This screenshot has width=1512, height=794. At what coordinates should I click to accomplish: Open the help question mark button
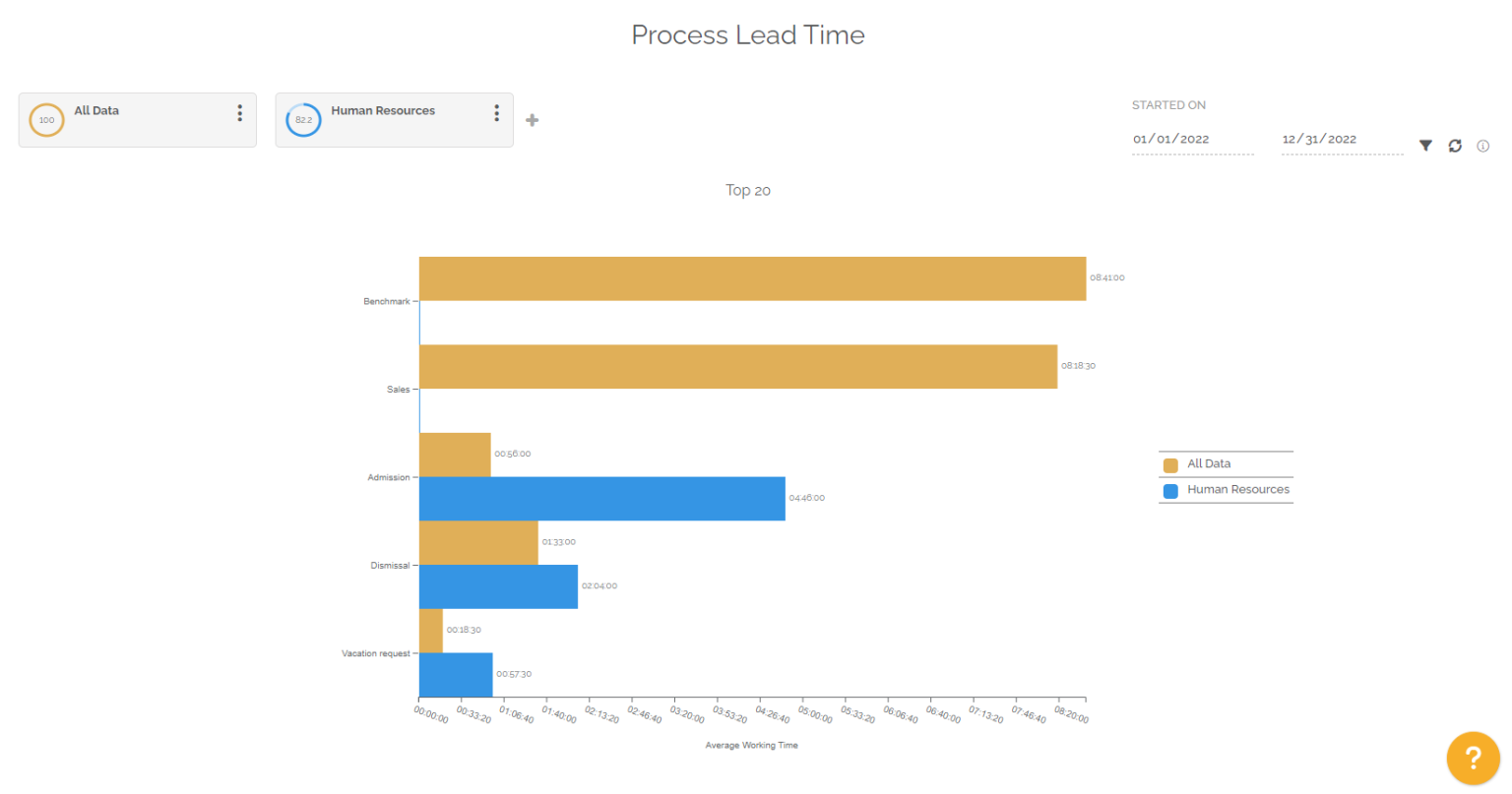(1473, 758)
